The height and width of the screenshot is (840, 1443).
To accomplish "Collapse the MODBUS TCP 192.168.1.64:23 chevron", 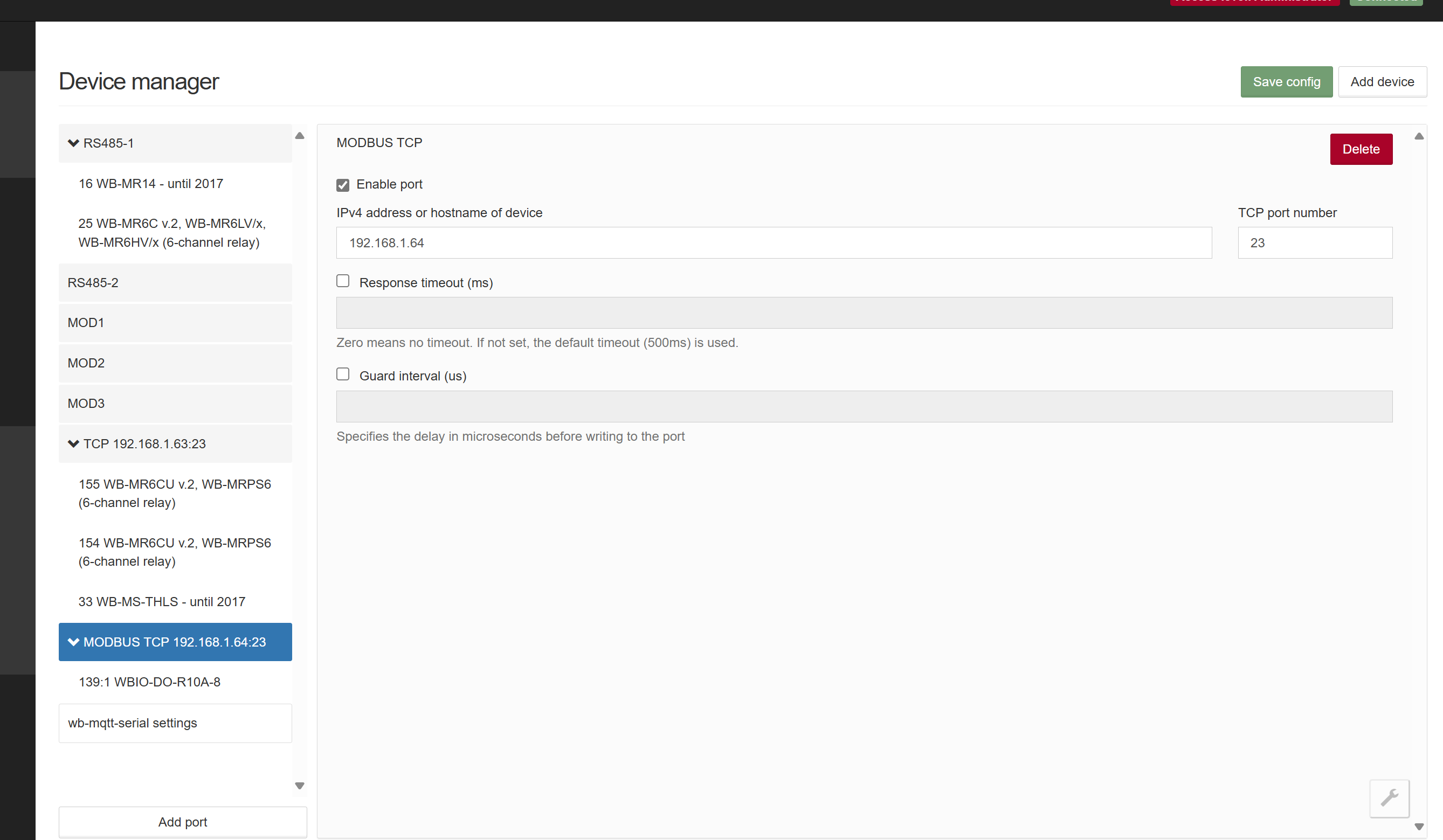I will click(x=73, y=642).
